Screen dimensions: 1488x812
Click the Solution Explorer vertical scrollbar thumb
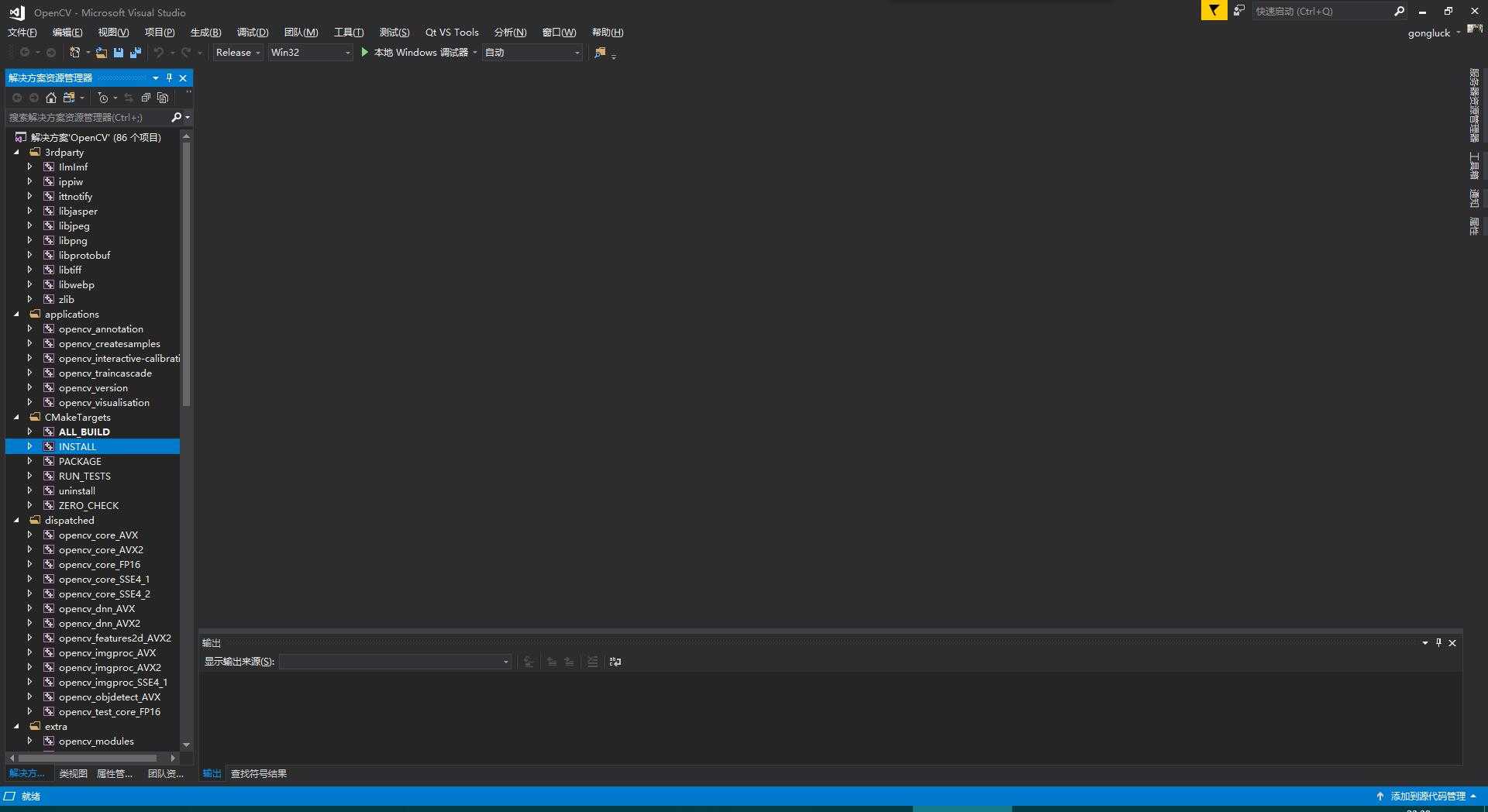point(186,274)
